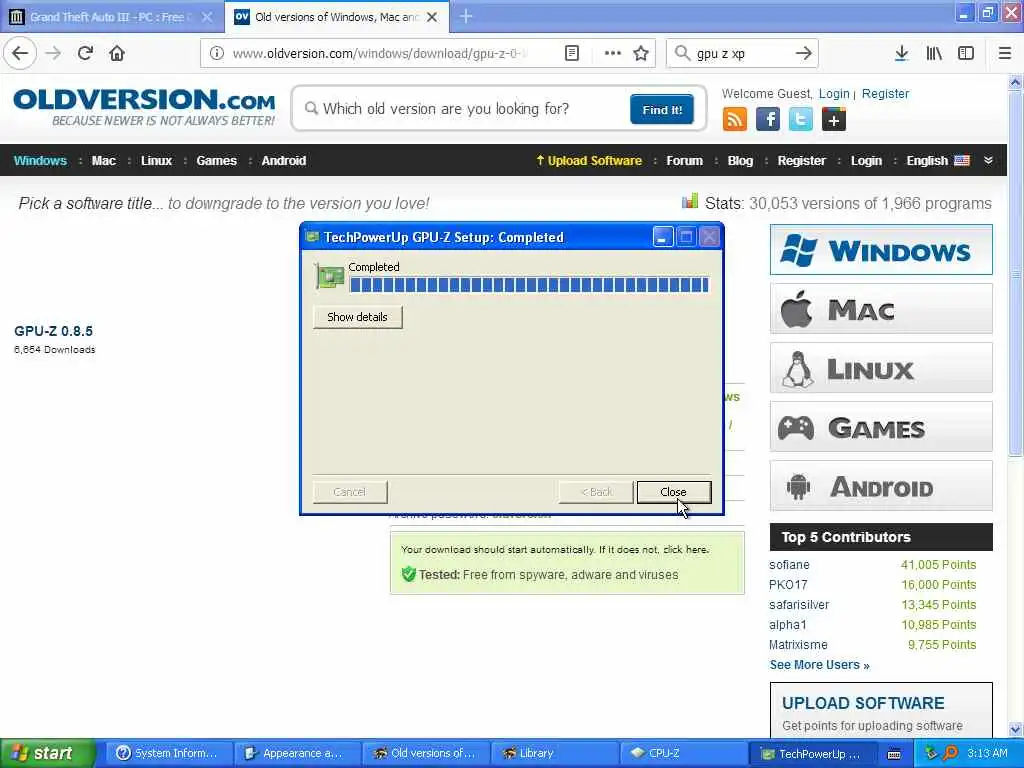Click the orange RSS feed icon
This screenshot has width=1024, height=768.
coord(735,120)
